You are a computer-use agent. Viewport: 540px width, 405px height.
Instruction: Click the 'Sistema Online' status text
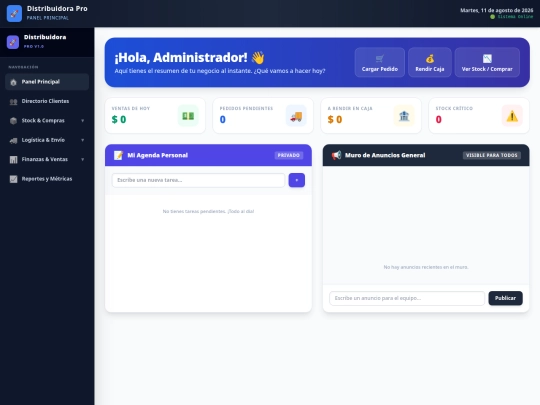(515, 17)
